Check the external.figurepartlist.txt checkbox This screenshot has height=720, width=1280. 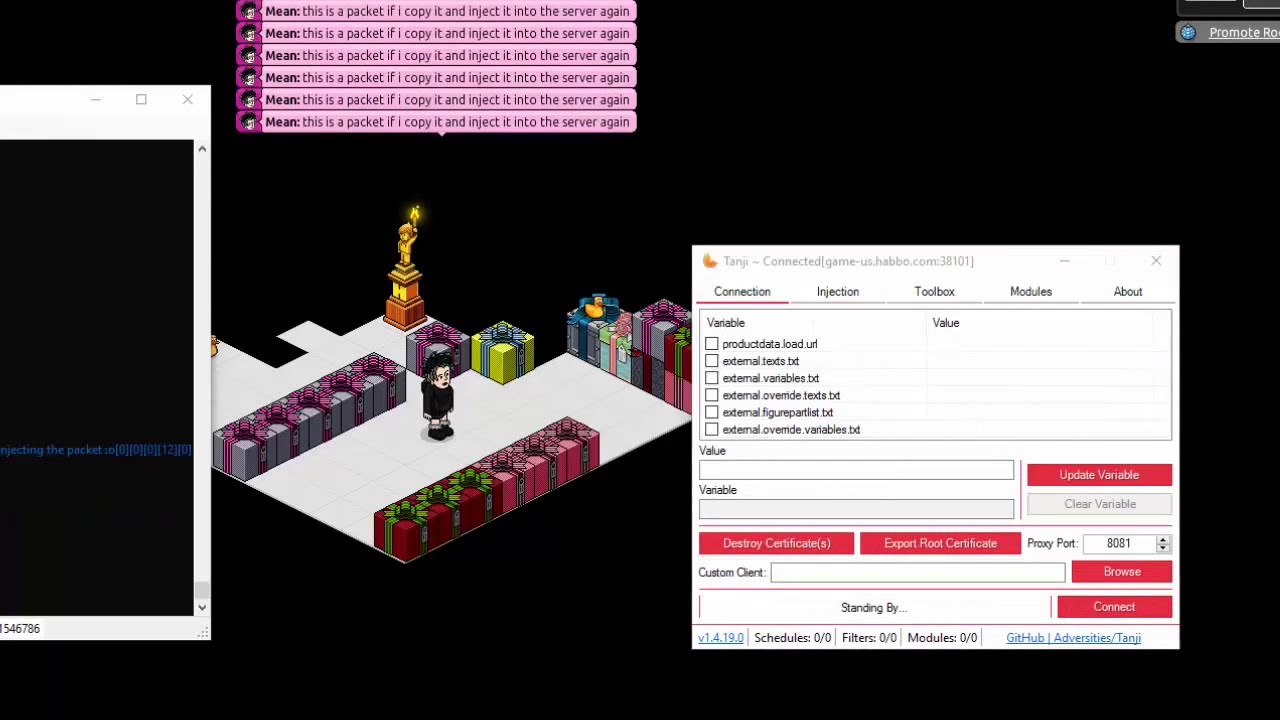tap(711, 412)
